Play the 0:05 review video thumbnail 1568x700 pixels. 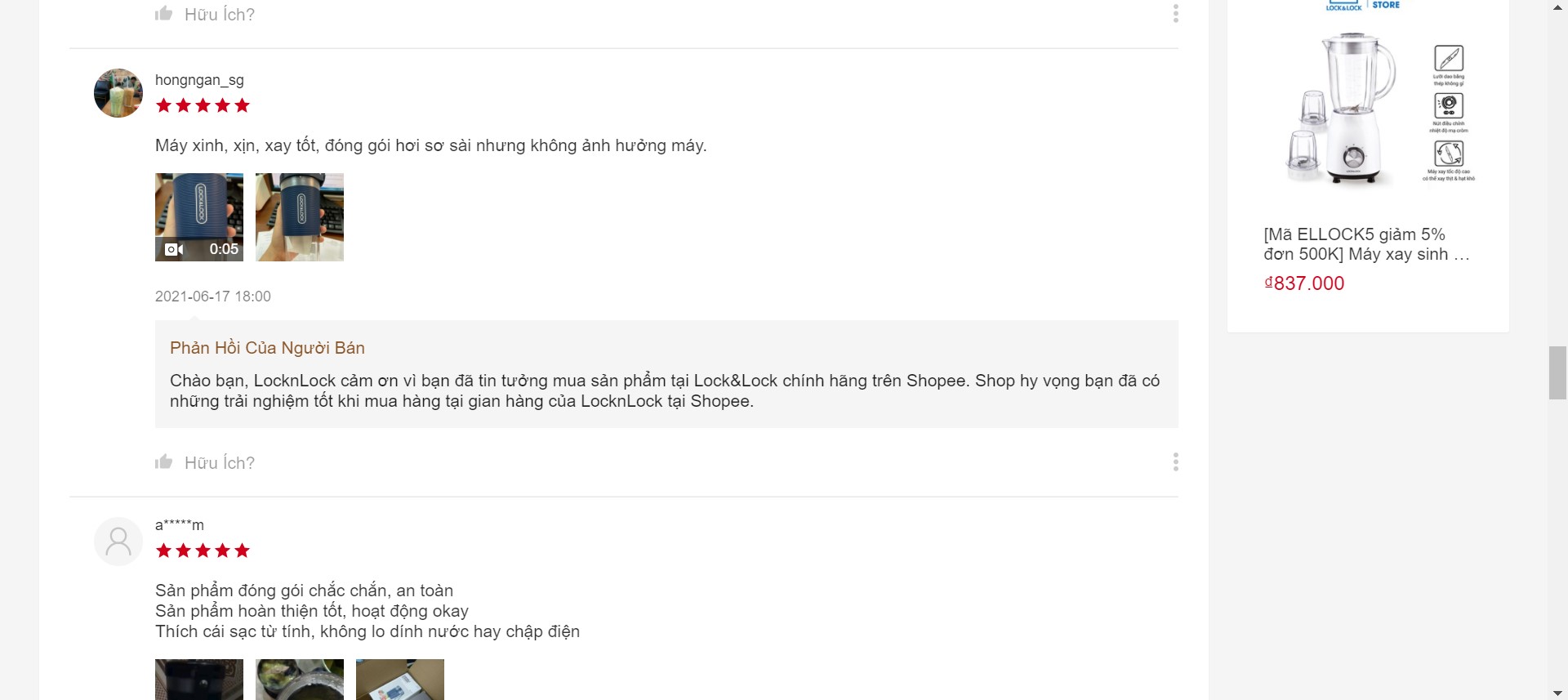[x=199, y=217]
